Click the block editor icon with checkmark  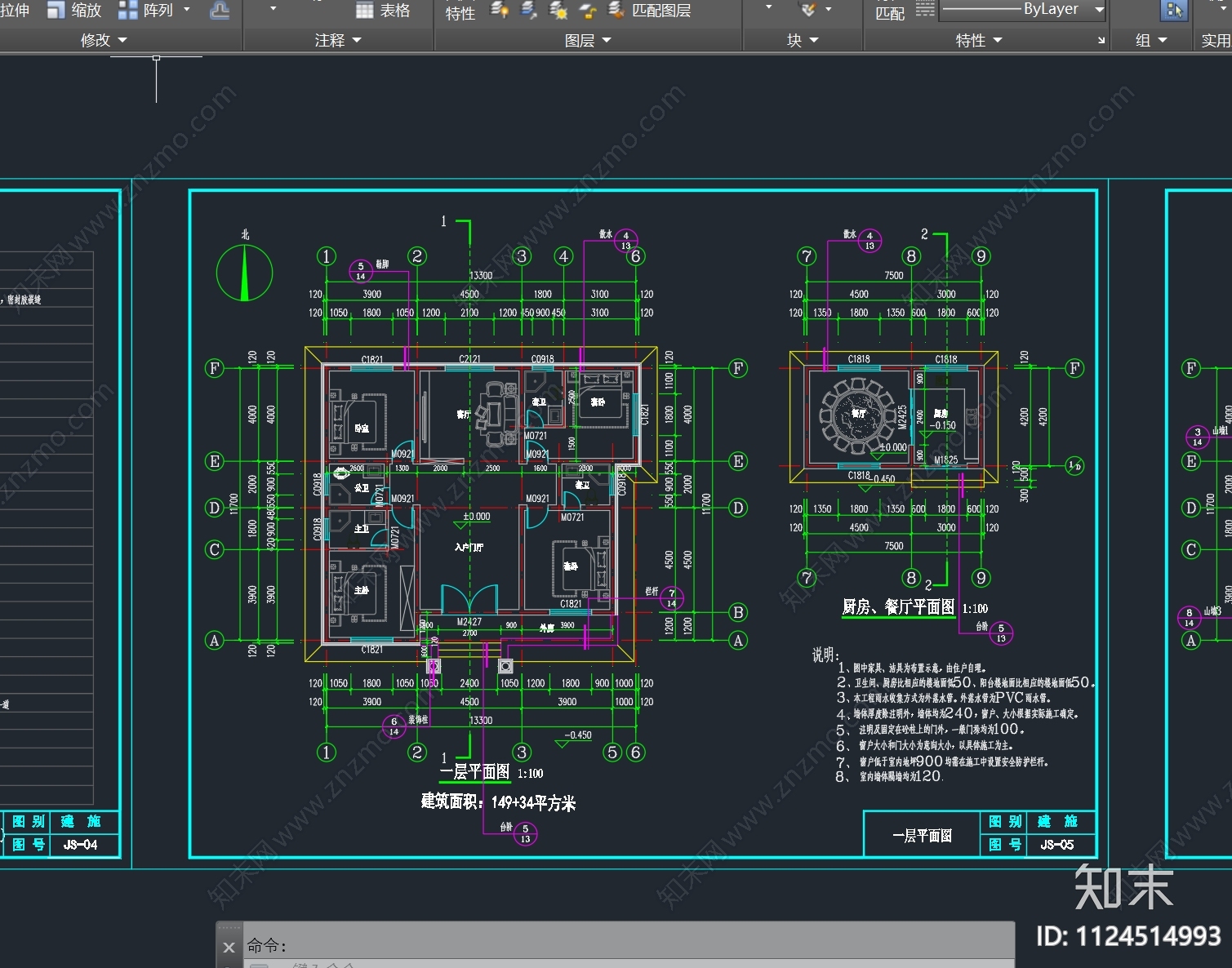[807, 10]
